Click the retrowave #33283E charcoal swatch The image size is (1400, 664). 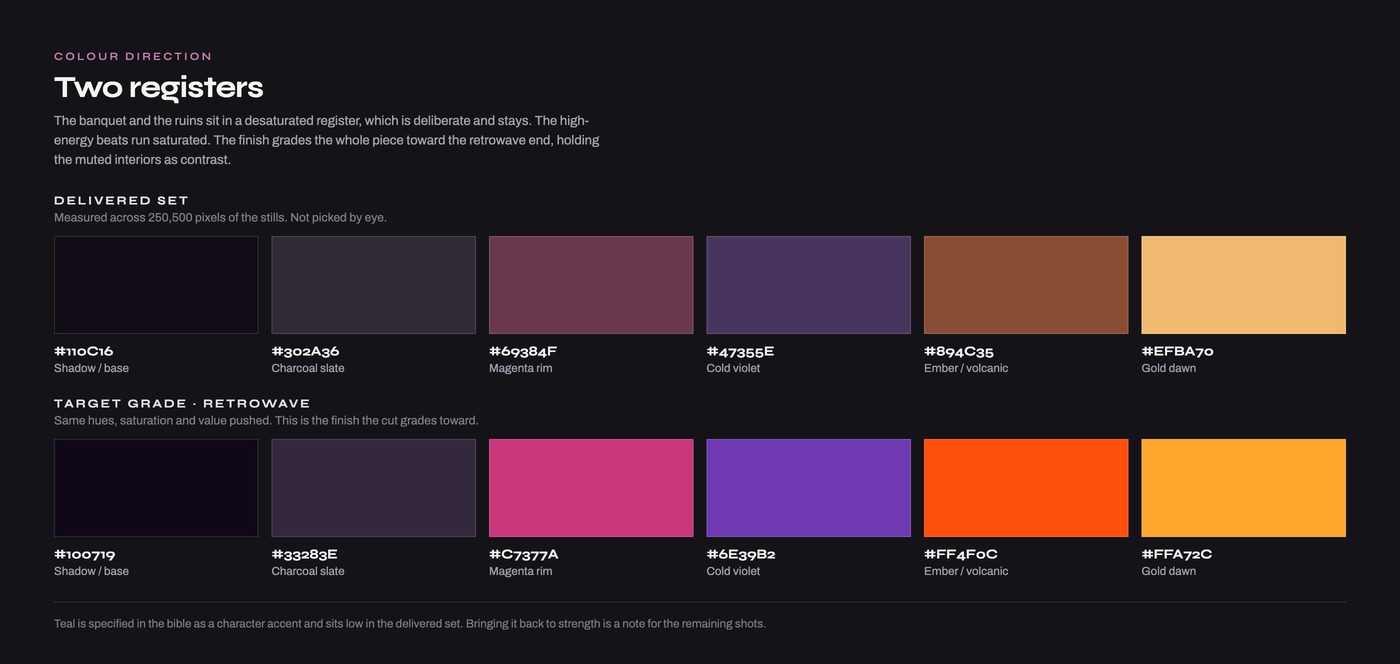click(374, 488)
